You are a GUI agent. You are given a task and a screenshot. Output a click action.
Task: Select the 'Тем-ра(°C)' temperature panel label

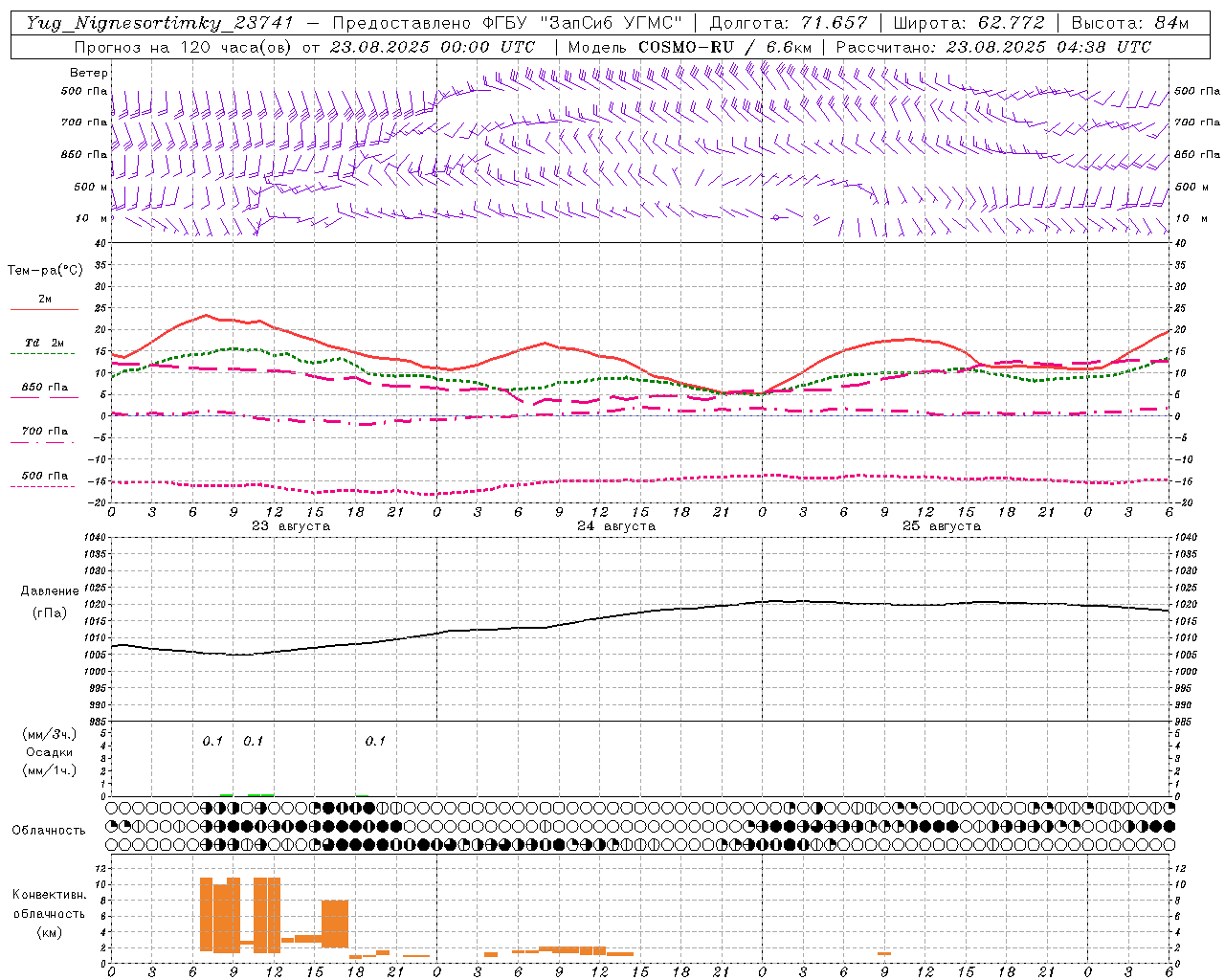coord(45,271)
